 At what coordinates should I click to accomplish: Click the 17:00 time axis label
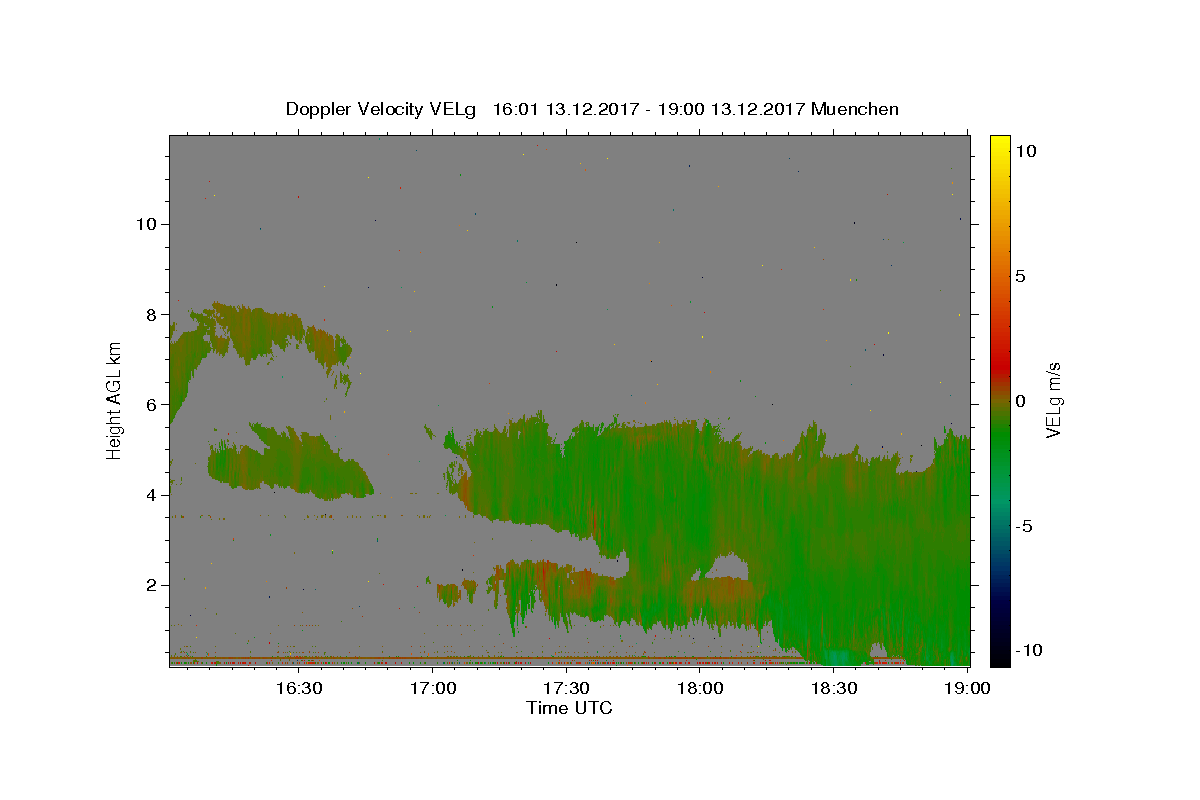(x=433, y=688)
